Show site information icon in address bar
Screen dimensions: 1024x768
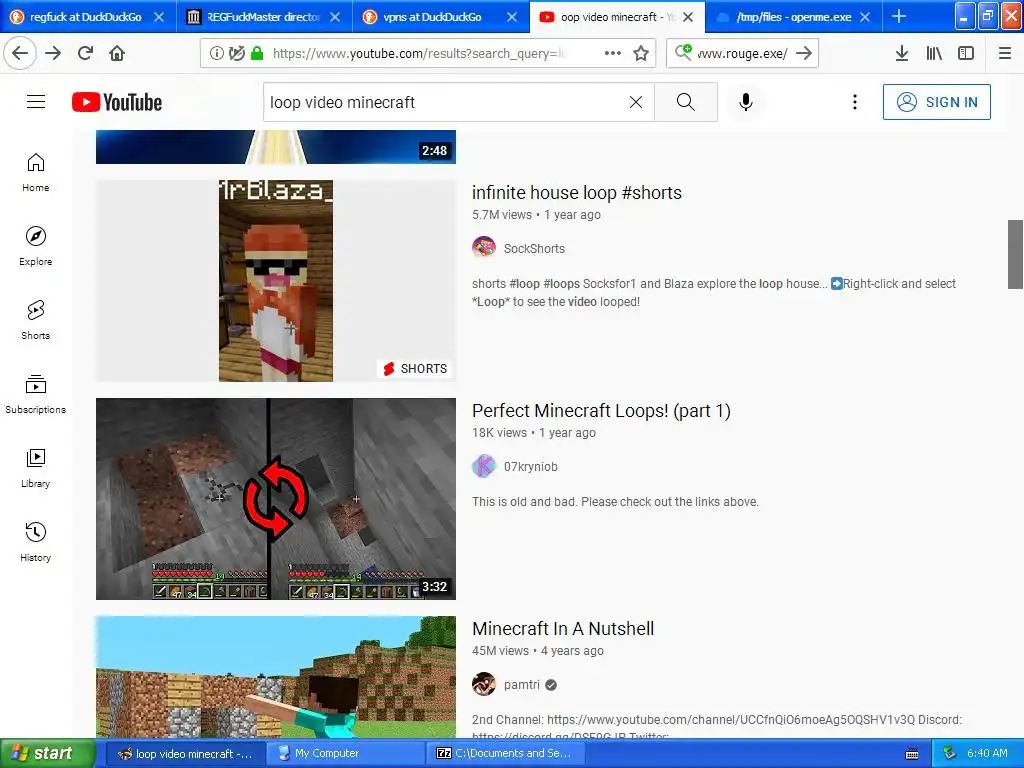pyautogui.click(x=216, y=53)
